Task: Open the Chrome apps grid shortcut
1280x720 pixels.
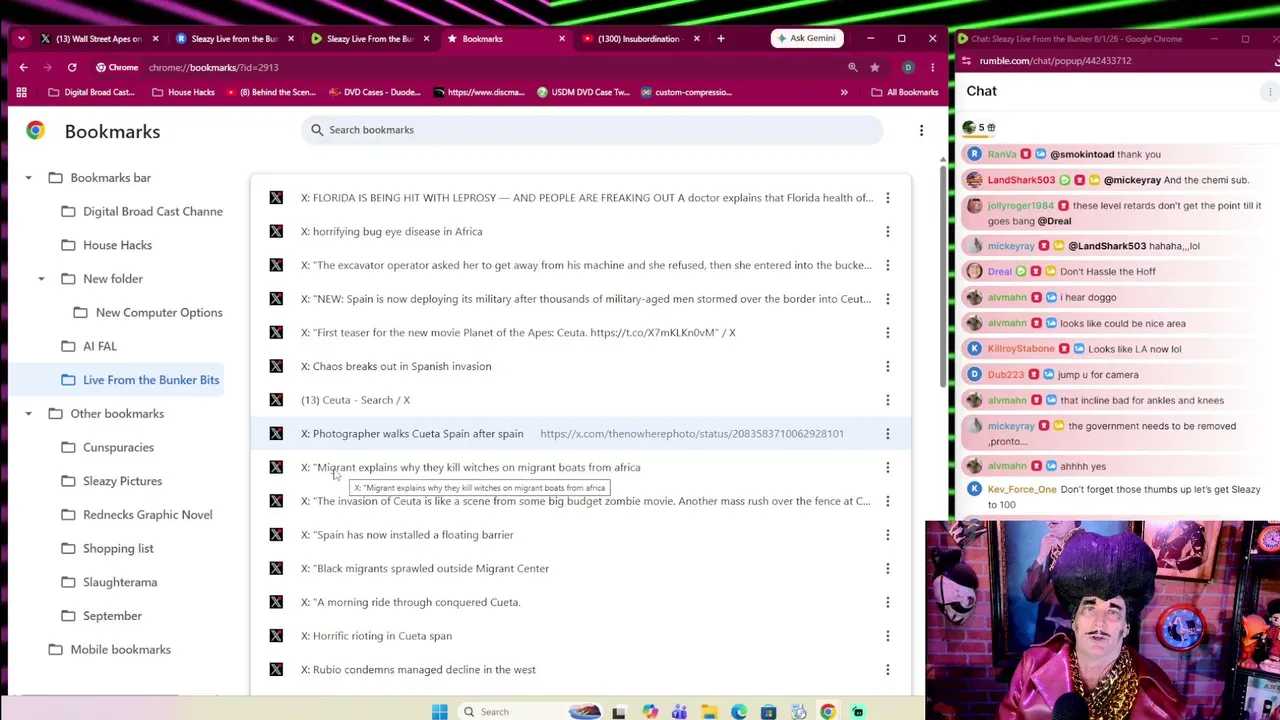Action: pos(21,92)
